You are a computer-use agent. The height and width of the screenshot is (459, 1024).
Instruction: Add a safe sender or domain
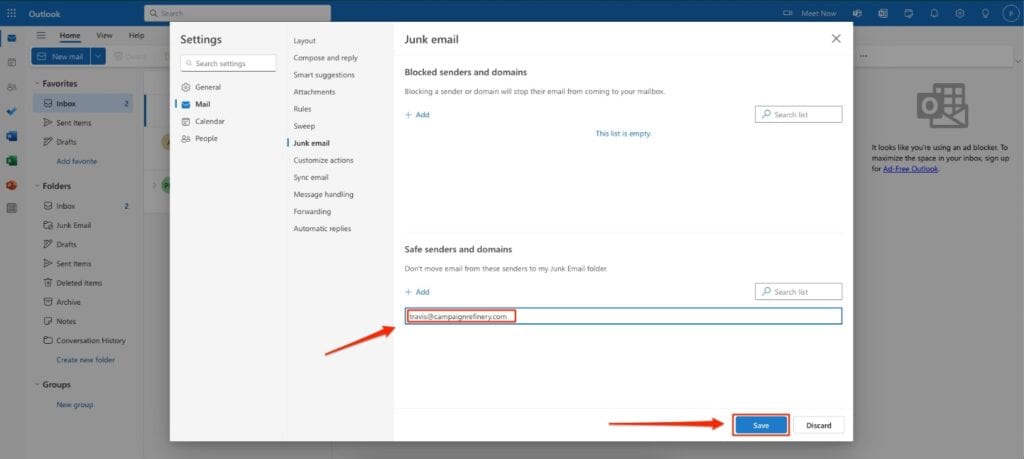[417, 293]
